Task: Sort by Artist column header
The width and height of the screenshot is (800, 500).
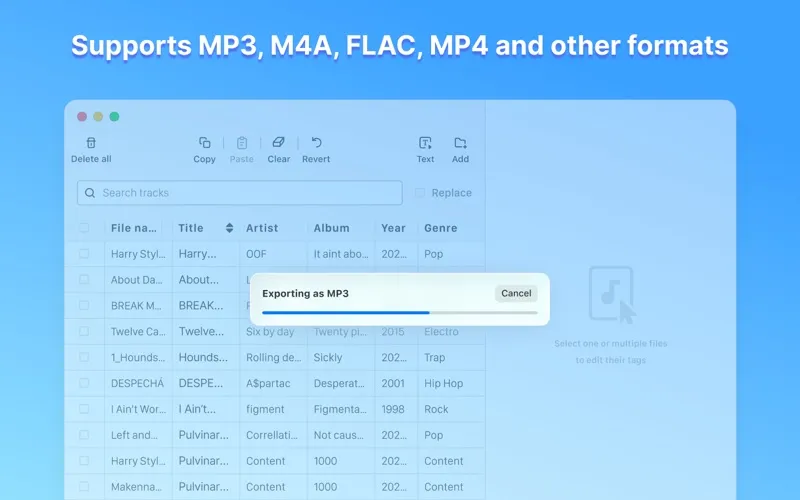Action: point(262,228)
